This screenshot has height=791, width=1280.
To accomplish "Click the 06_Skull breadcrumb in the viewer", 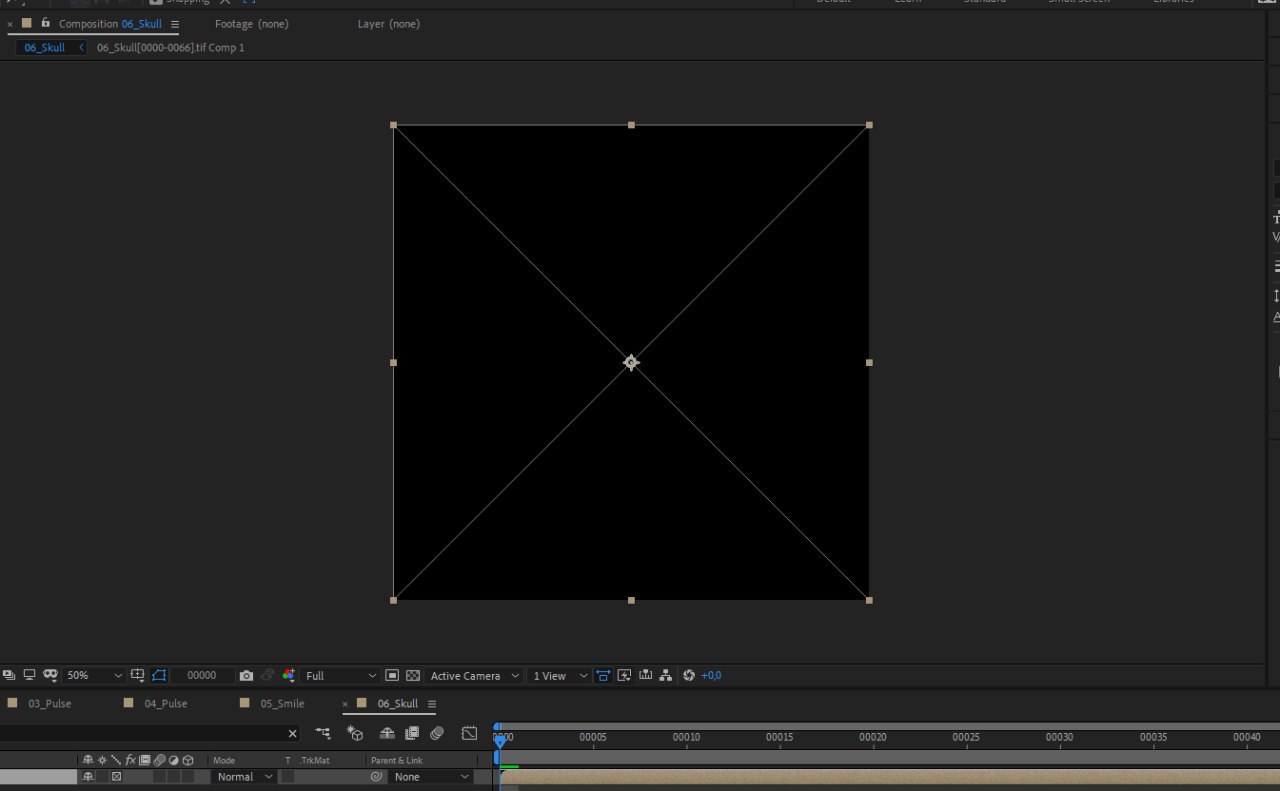I will pyautogui.click(x=44, y=48).
